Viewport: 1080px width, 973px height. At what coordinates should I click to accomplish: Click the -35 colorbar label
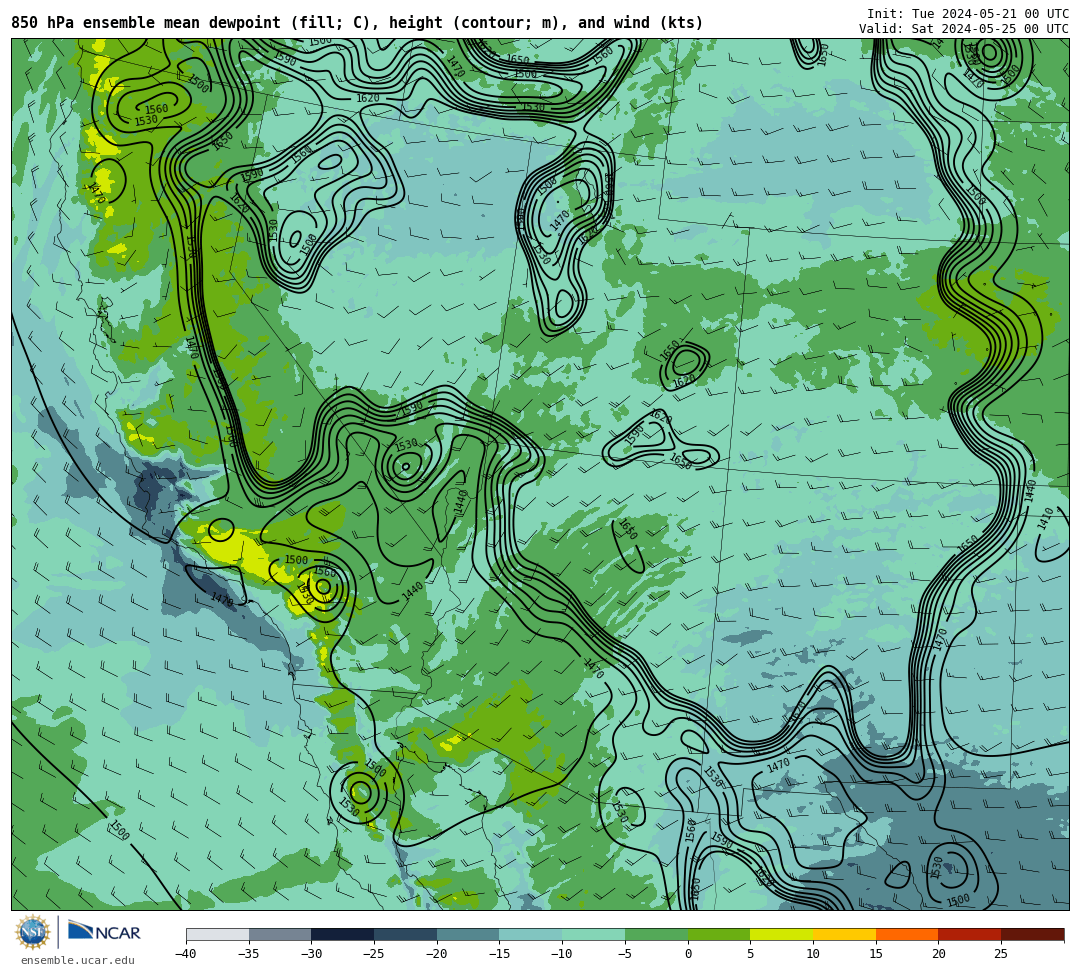248,954
